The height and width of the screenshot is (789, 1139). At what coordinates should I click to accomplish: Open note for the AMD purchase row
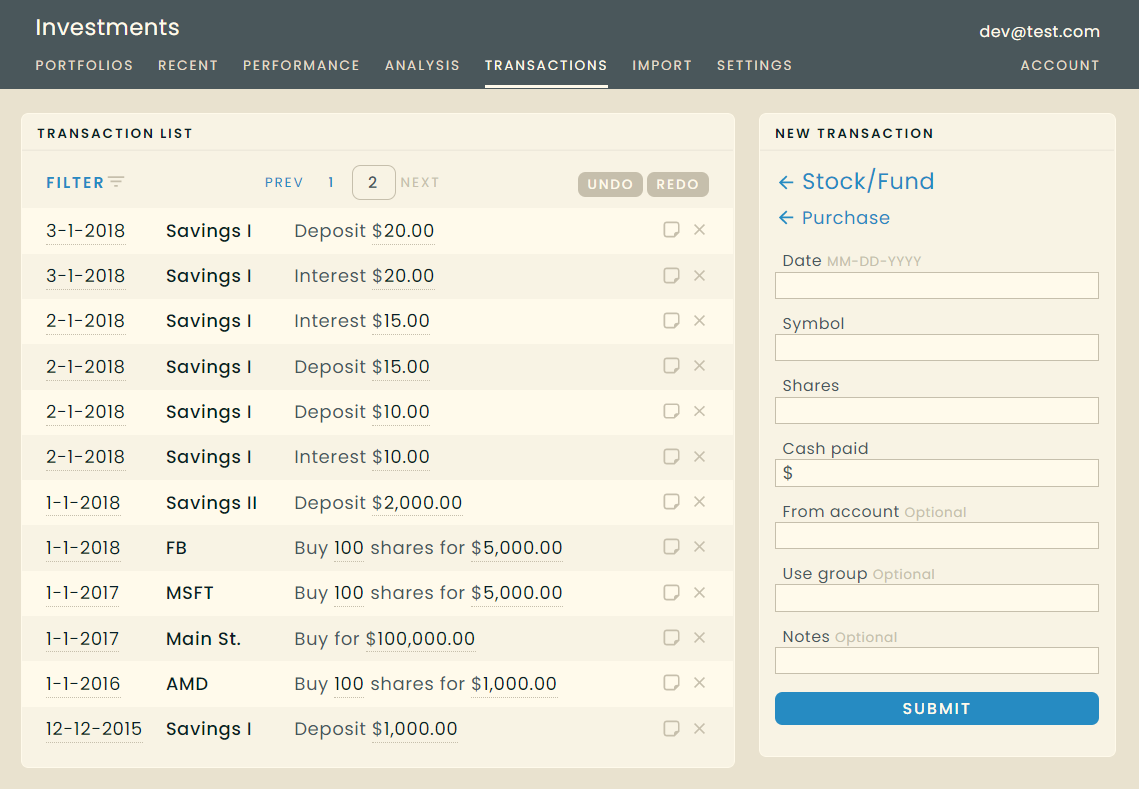point(671,682)
